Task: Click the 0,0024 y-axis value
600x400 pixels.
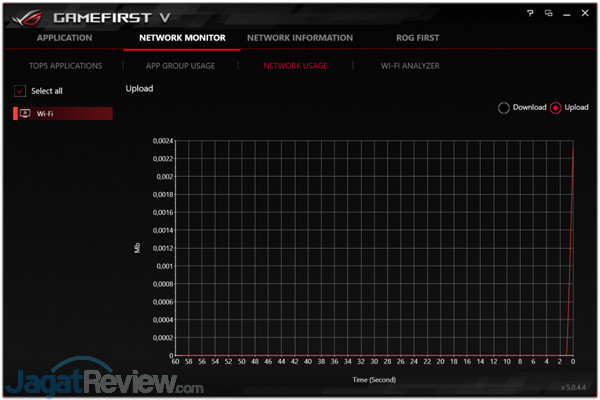Action: coord(163,141)
